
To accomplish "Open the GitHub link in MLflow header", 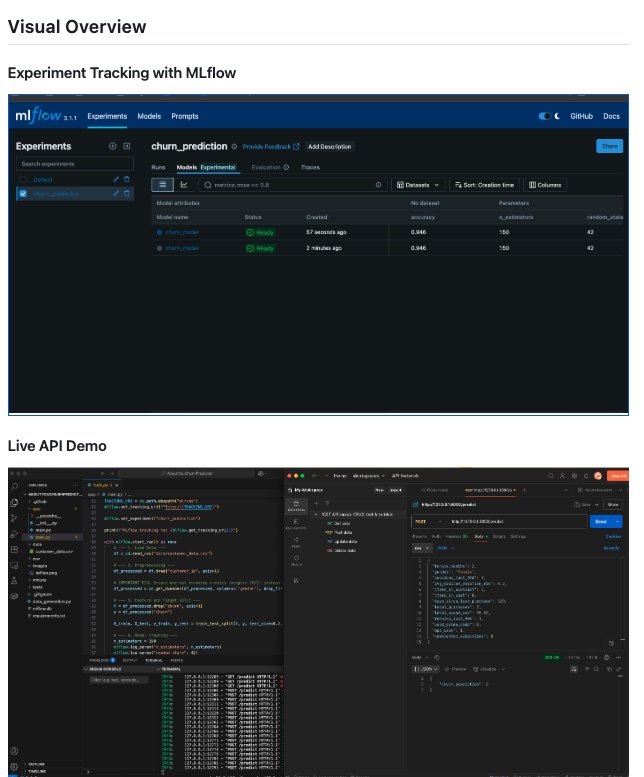I will [581, 116].
